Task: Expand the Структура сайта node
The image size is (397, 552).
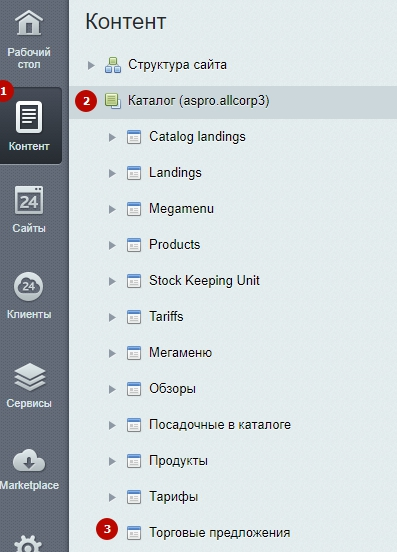Action: pos(91,65)
